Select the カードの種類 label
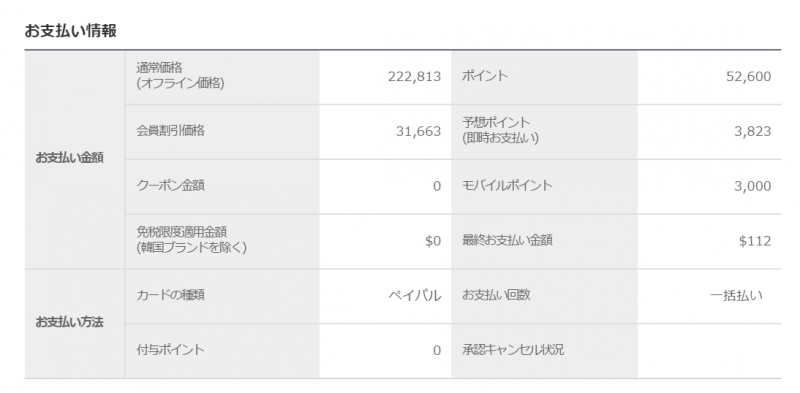 coord(170,294)
